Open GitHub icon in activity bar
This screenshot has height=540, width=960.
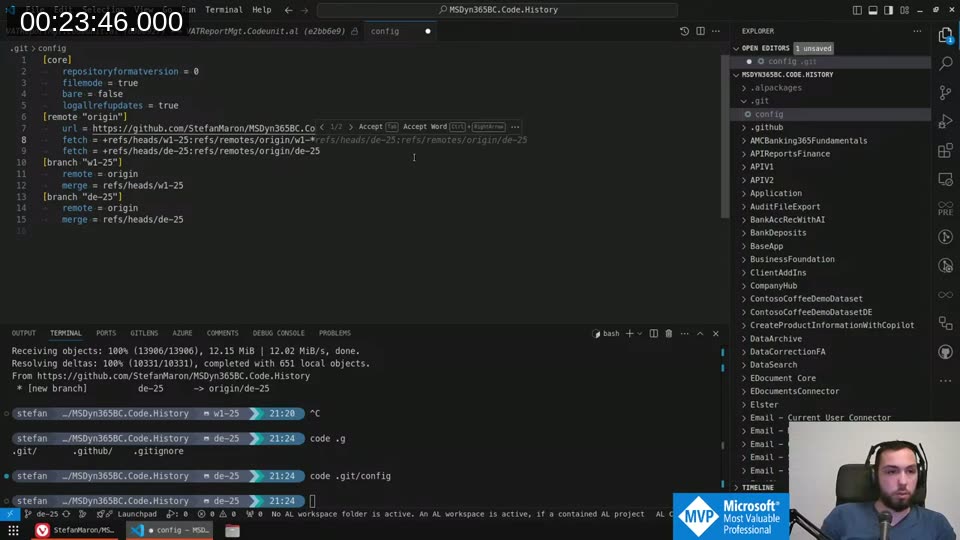945,352
